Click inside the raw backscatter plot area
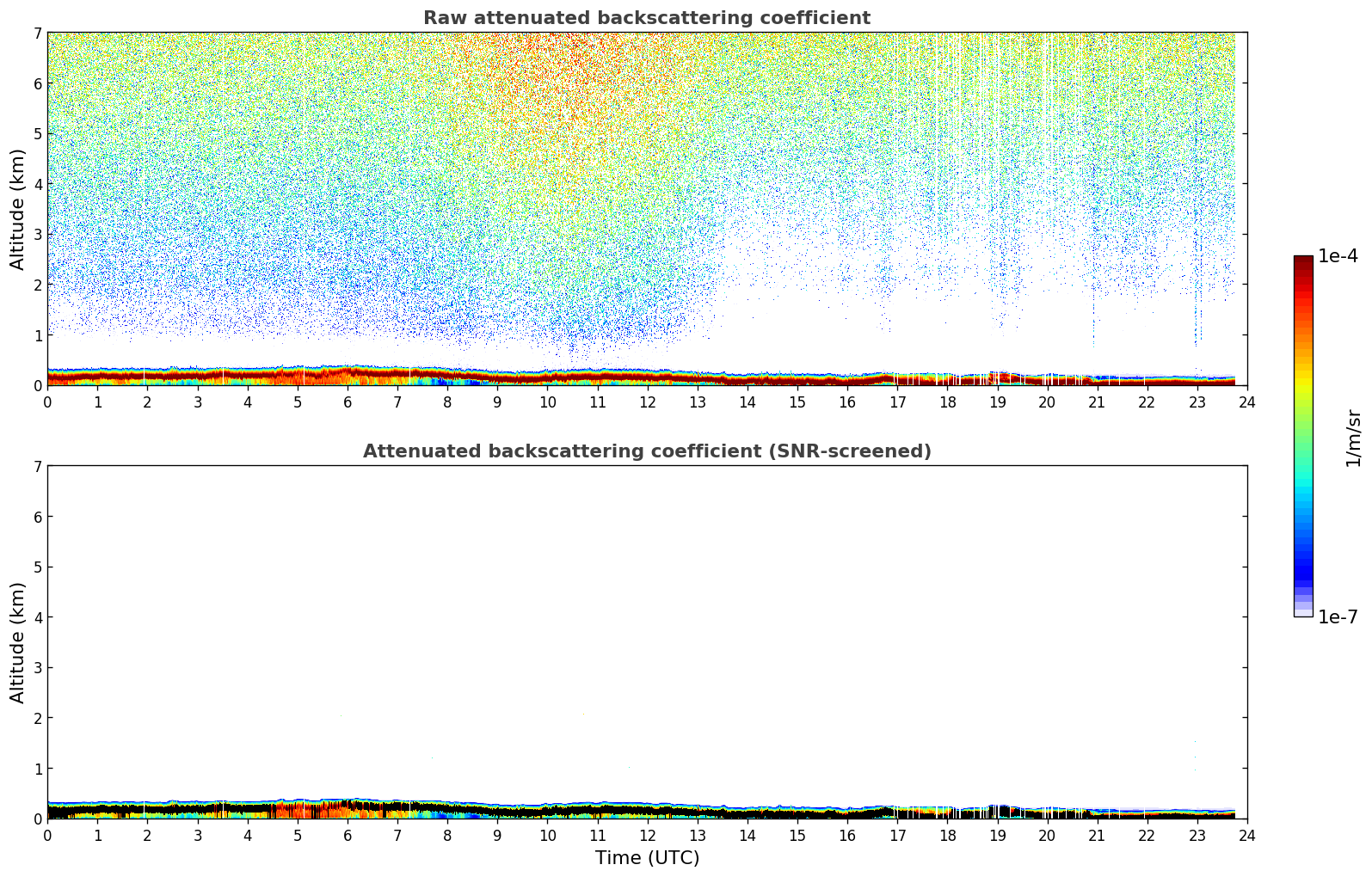The height and width of the screenshot is (877, 1372). click(647, 209)
